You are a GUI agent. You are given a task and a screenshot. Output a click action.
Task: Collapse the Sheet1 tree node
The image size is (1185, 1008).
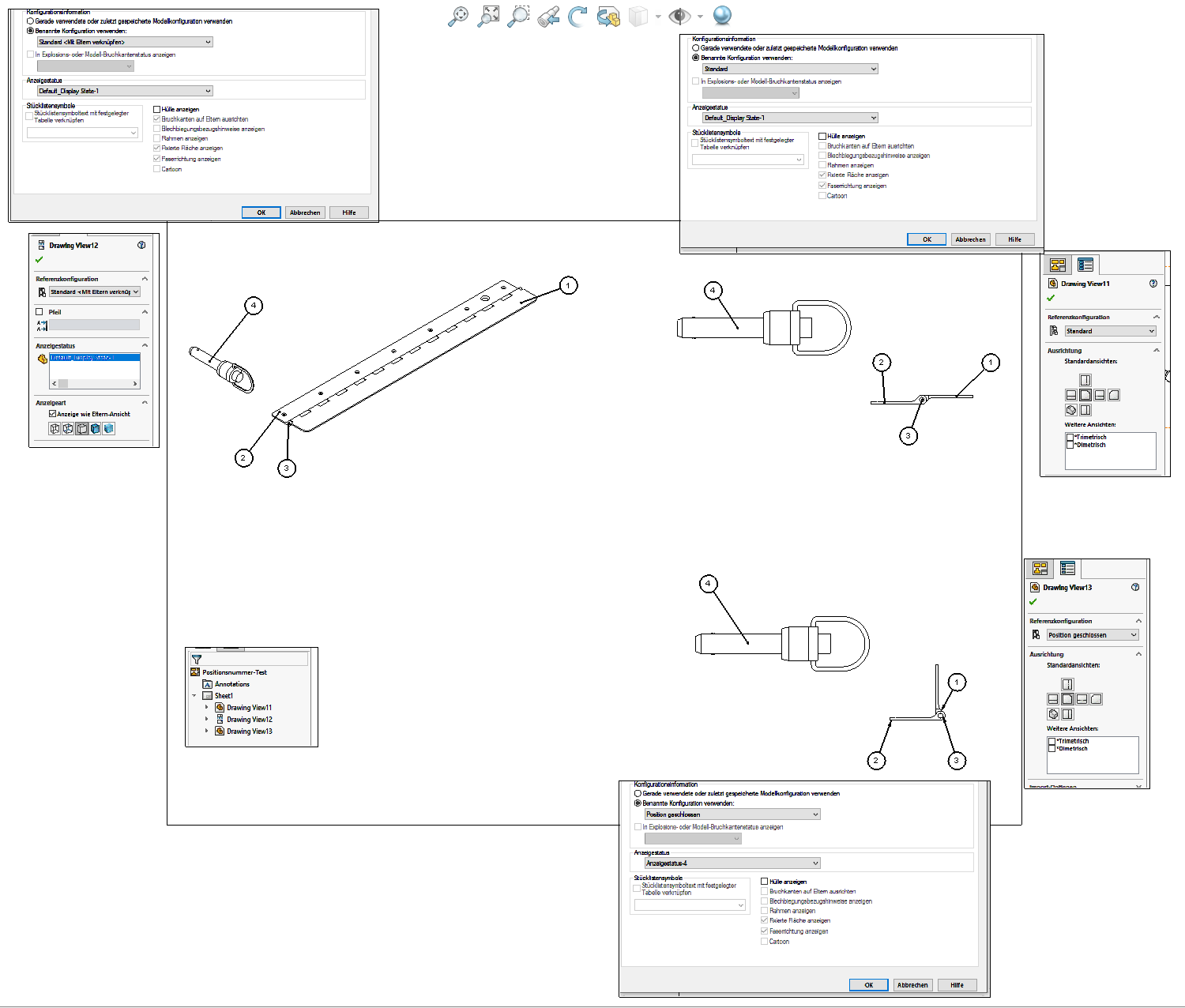click(194, 696)
